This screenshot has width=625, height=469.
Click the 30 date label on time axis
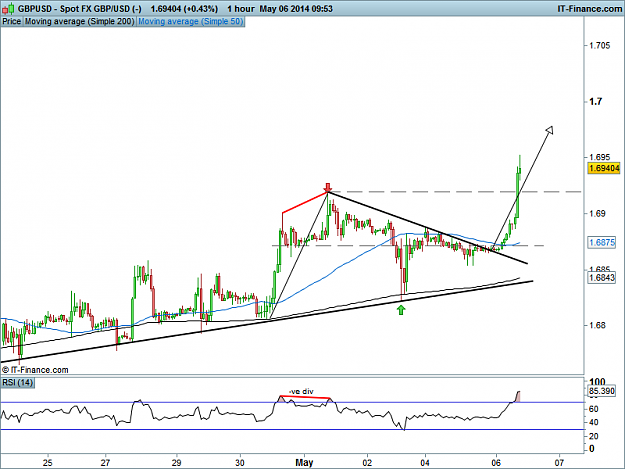(240, 463)
